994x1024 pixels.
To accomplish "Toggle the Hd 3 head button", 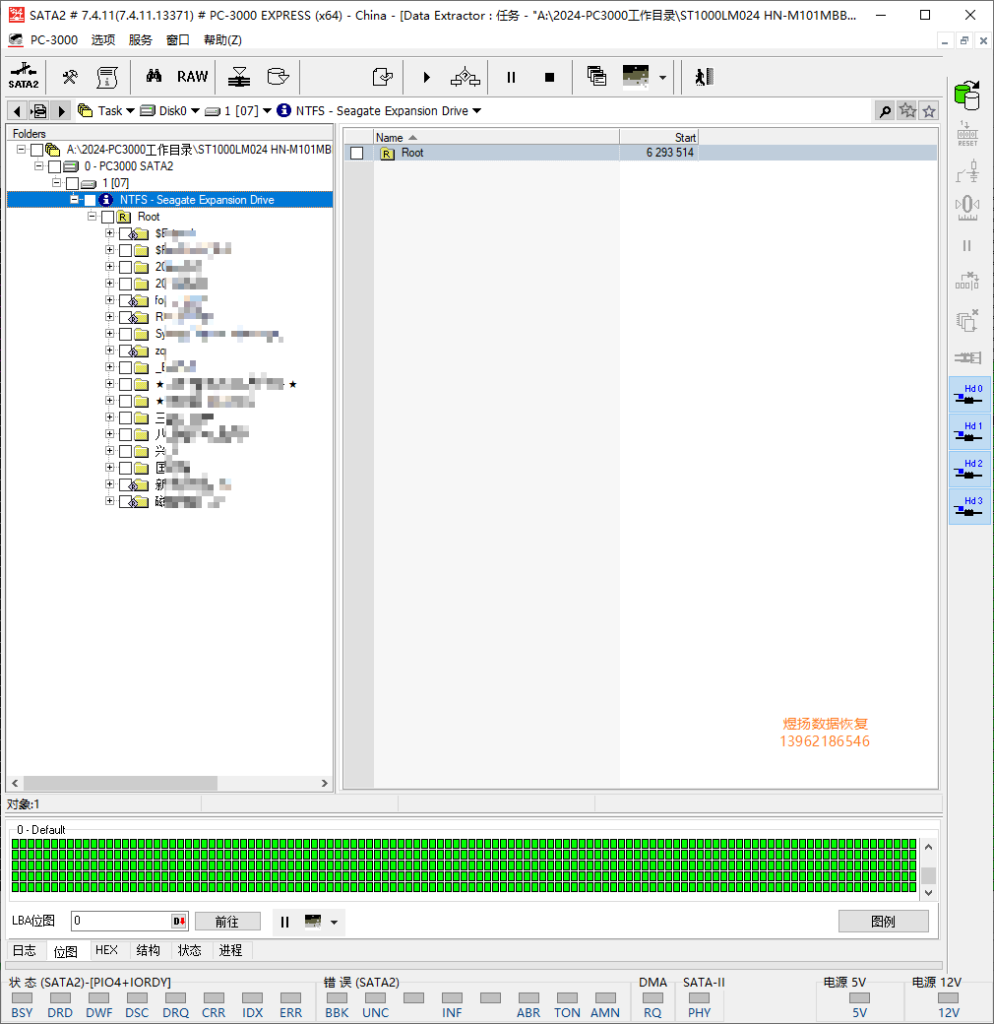I will (969, 506).
